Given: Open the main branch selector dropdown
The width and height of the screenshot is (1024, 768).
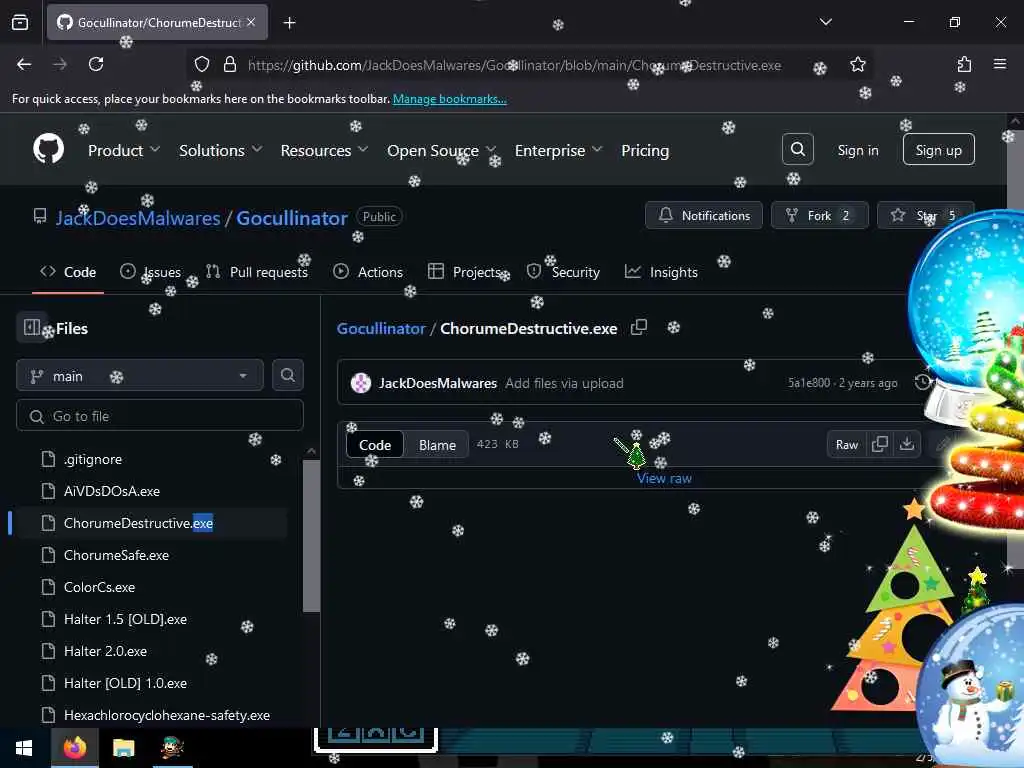Looking at the screenshot, I should (140, 376).
